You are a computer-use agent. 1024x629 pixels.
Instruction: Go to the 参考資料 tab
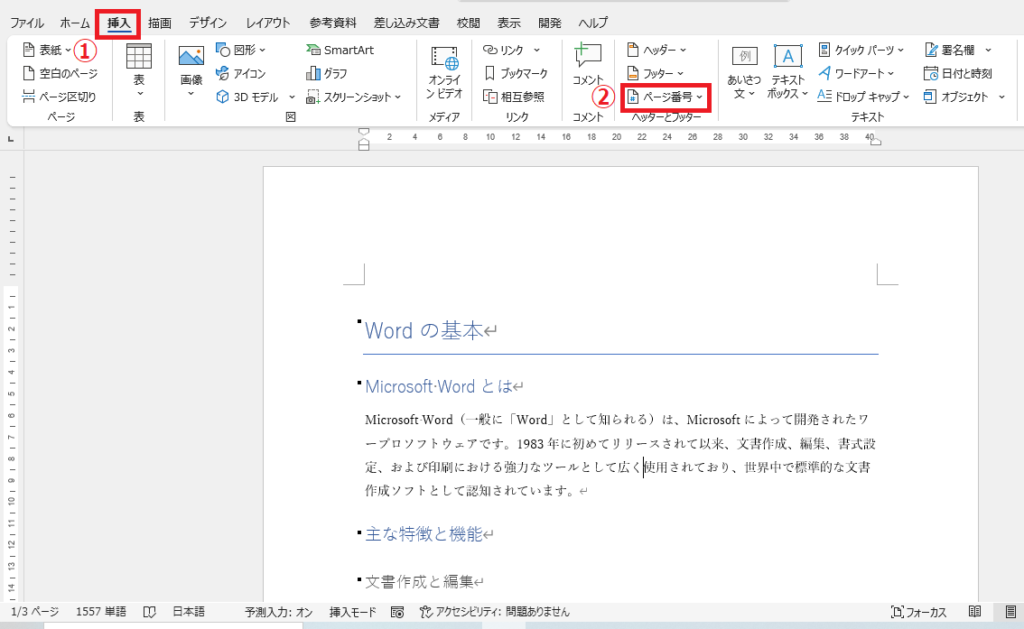[x=333, y=23]
